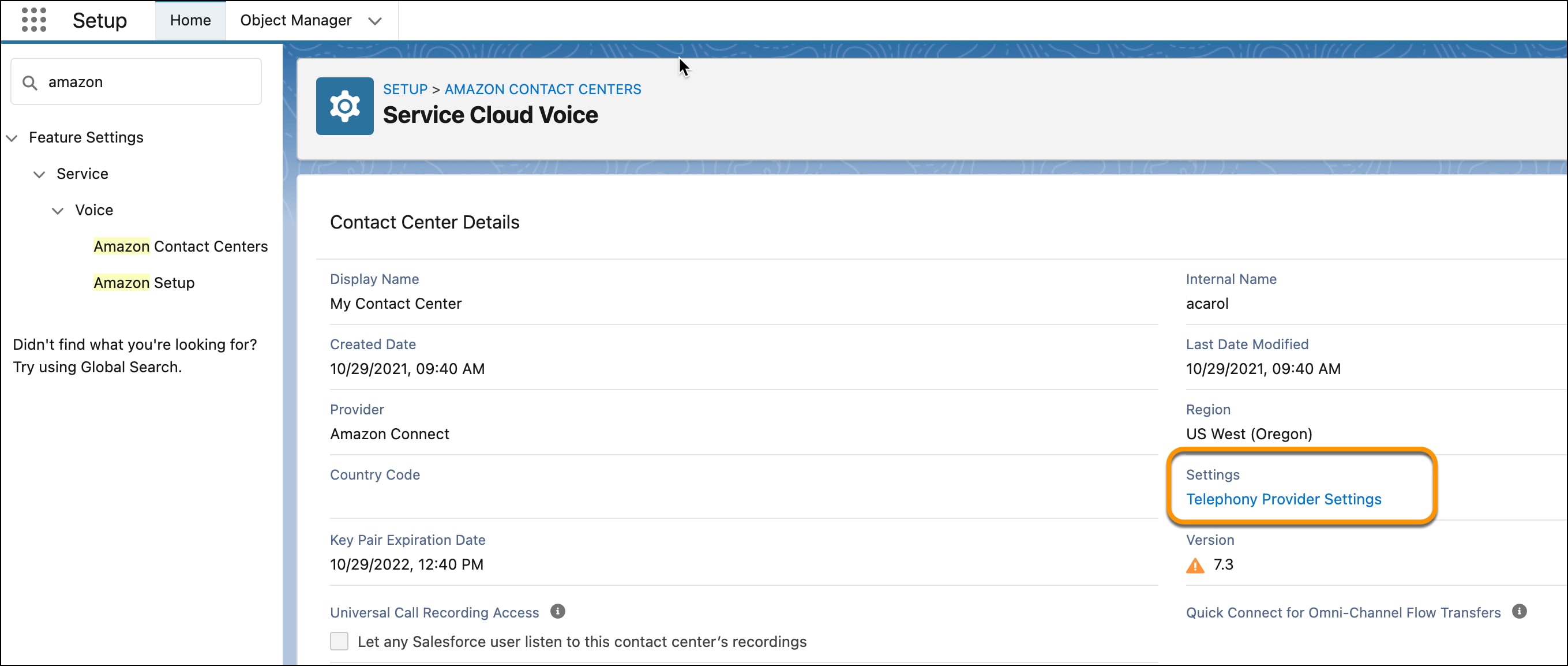
Task: Collapse the Voice tree node
Action: [57, 211]
